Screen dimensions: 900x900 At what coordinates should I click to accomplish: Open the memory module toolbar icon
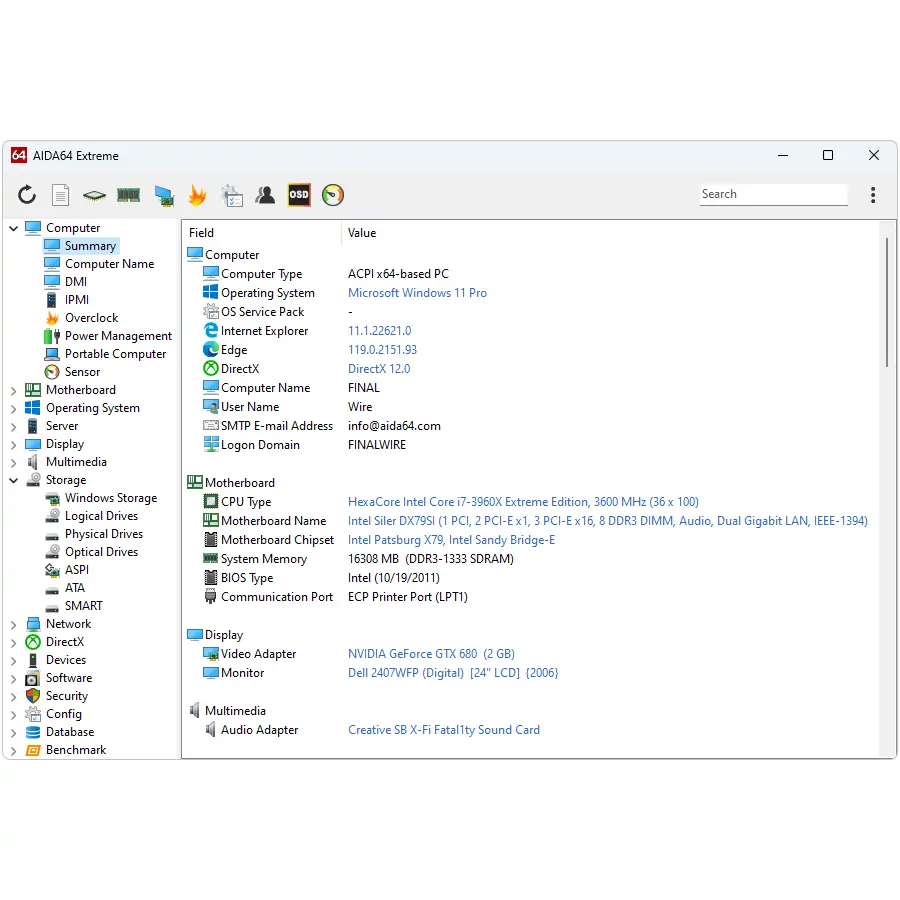point(129,195)
